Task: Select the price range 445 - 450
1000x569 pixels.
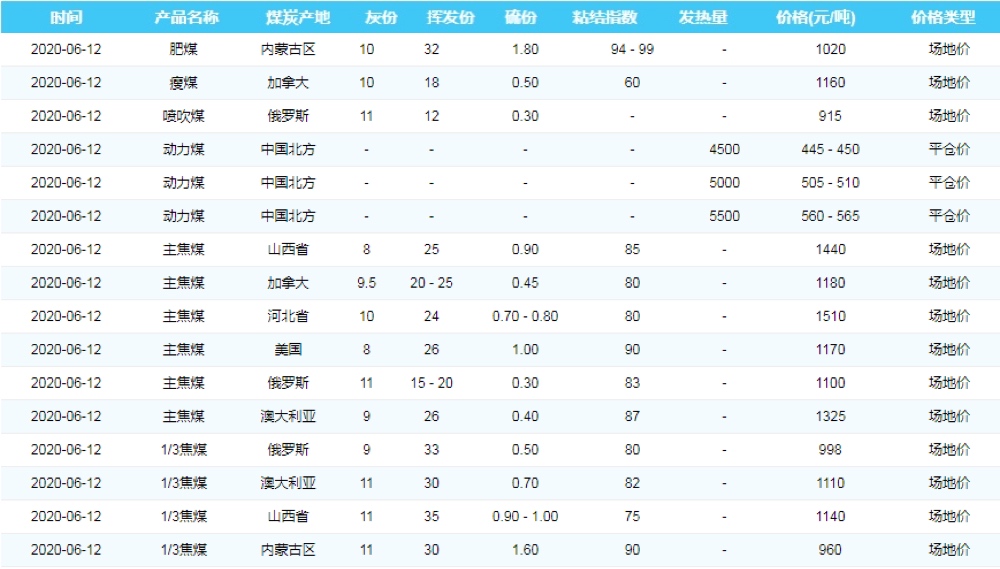Action: pos(830,150)
